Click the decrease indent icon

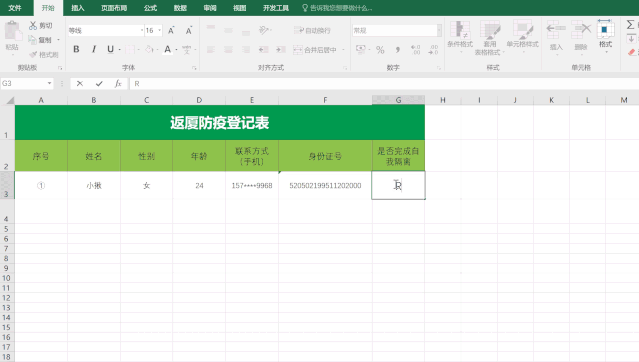[263, 50]
